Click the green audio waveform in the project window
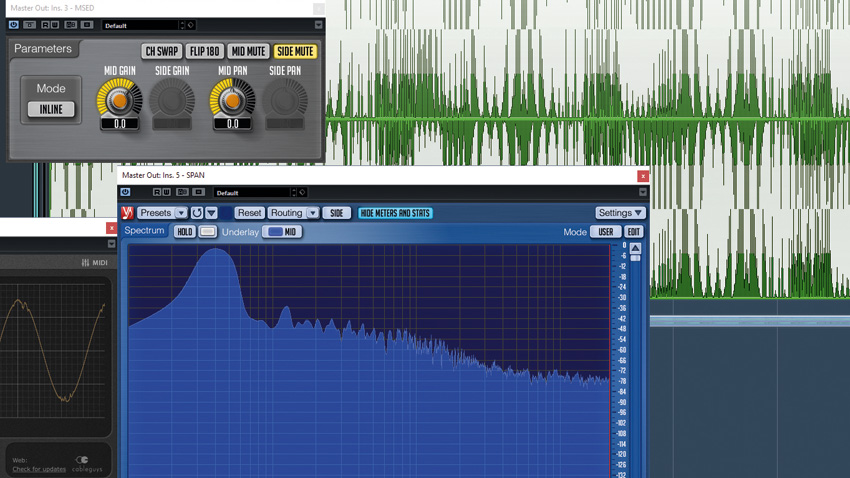This screenshot has width=850, height=478. 588,118
